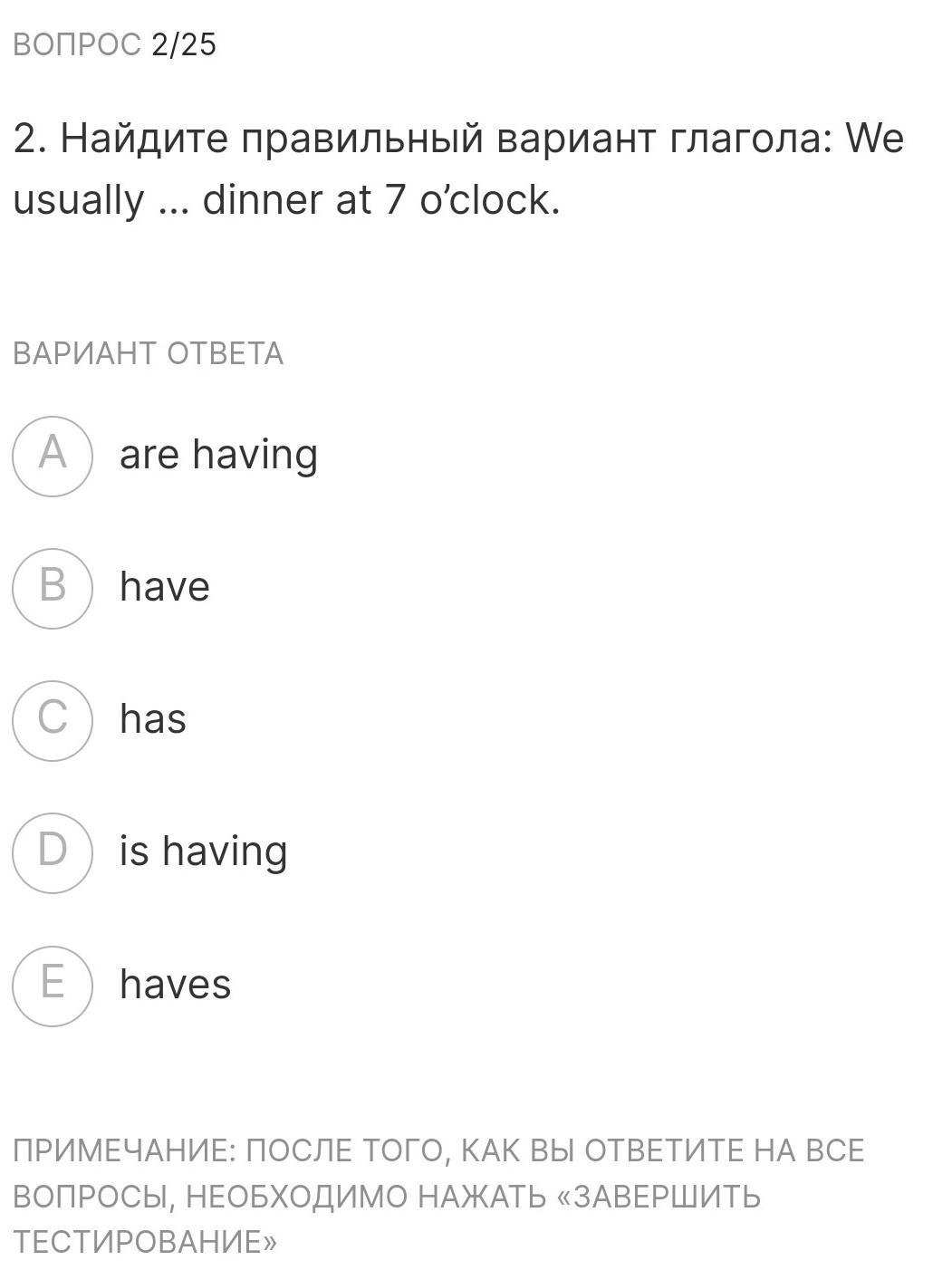
Task: Select radio button B
Action: click(x=53, y=588)
